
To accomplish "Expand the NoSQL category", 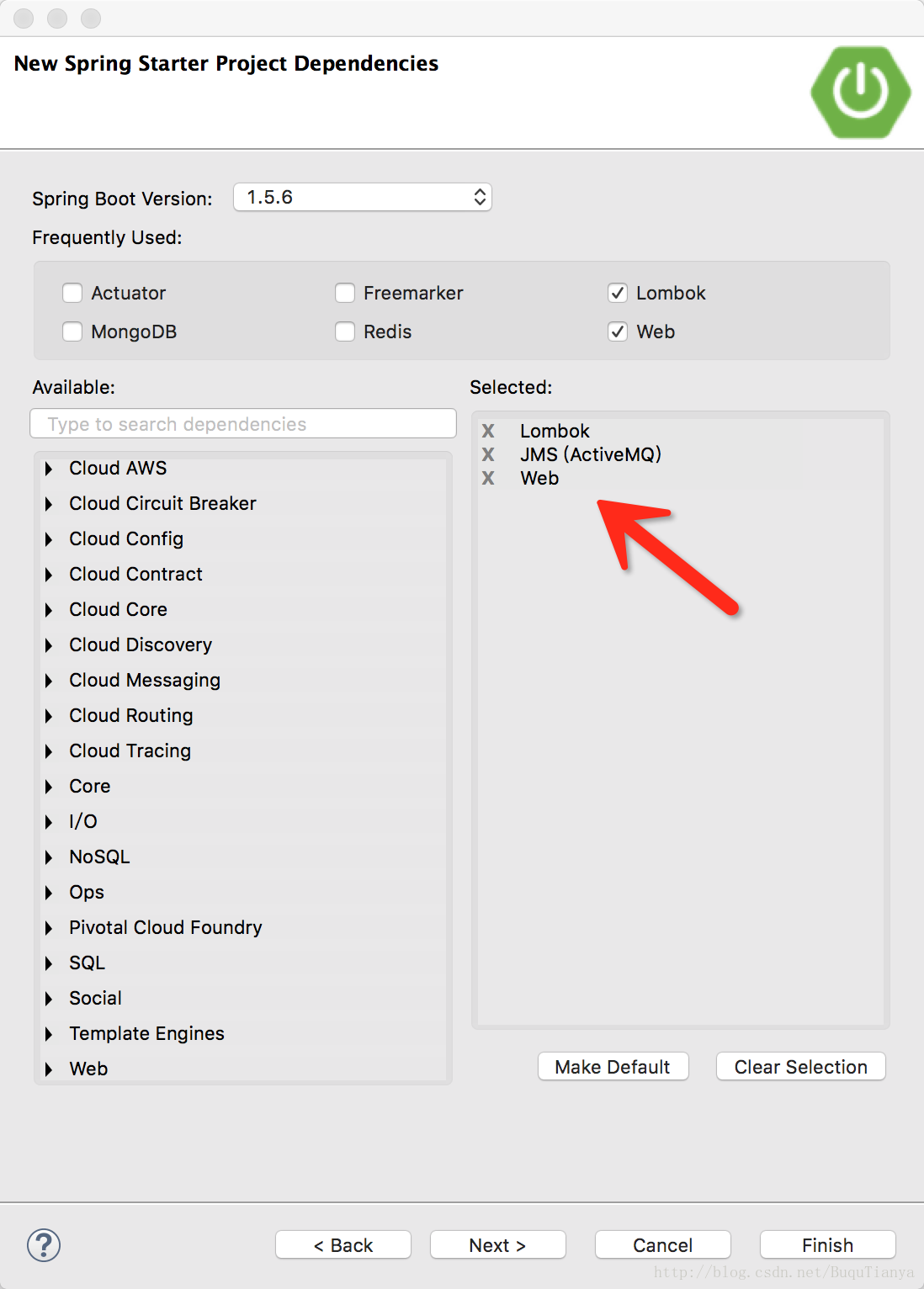I will (x=49, y=857).
